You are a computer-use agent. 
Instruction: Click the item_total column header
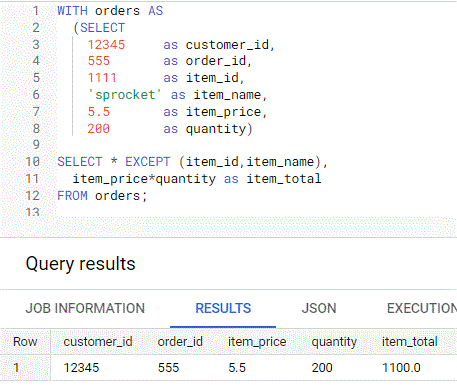410,342
